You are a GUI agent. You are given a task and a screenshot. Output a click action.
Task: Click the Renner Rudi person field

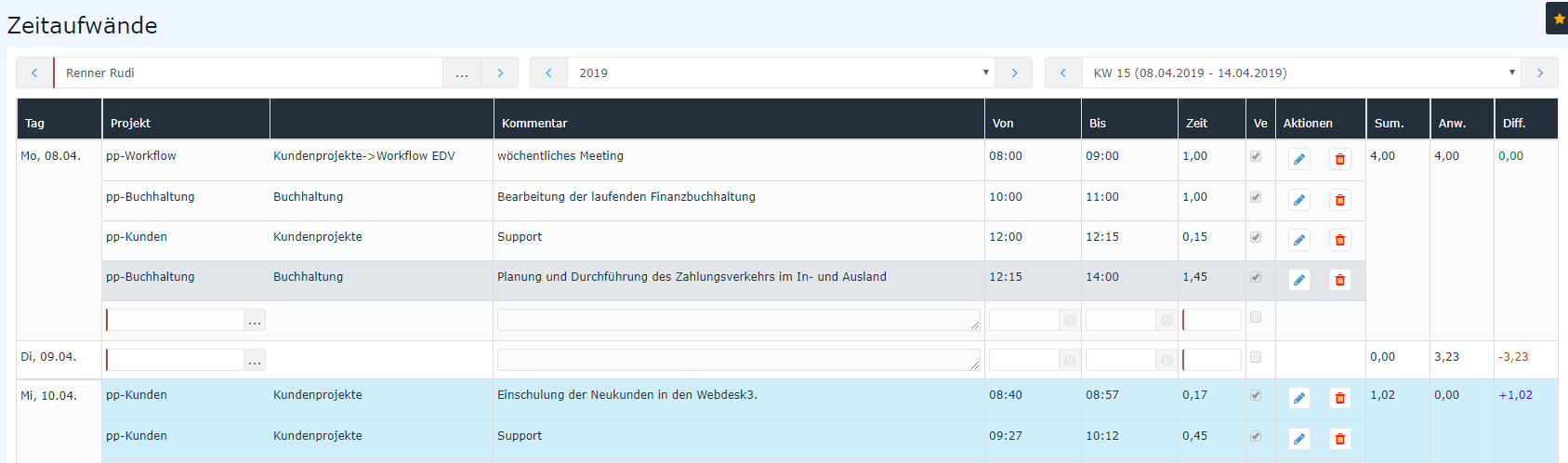coord(248,73)
